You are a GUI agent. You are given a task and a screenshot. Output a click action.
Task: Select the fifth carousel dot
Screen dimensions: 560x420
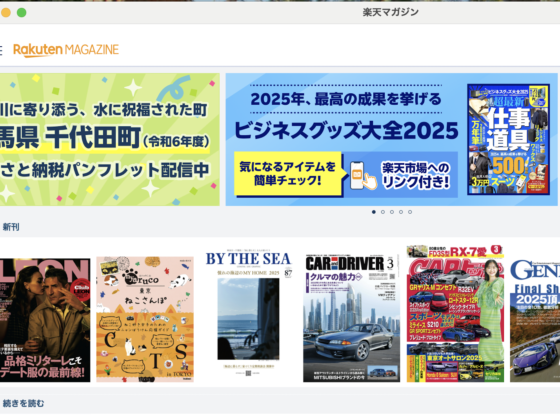[x=410, y=212]
